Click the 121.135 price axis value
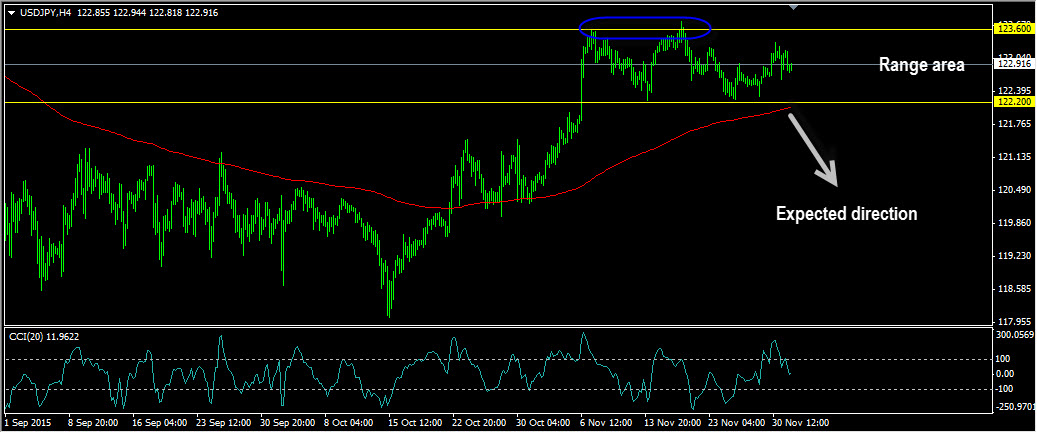This screenshot has width=1037, height=433. click(x=1014, y=157)
